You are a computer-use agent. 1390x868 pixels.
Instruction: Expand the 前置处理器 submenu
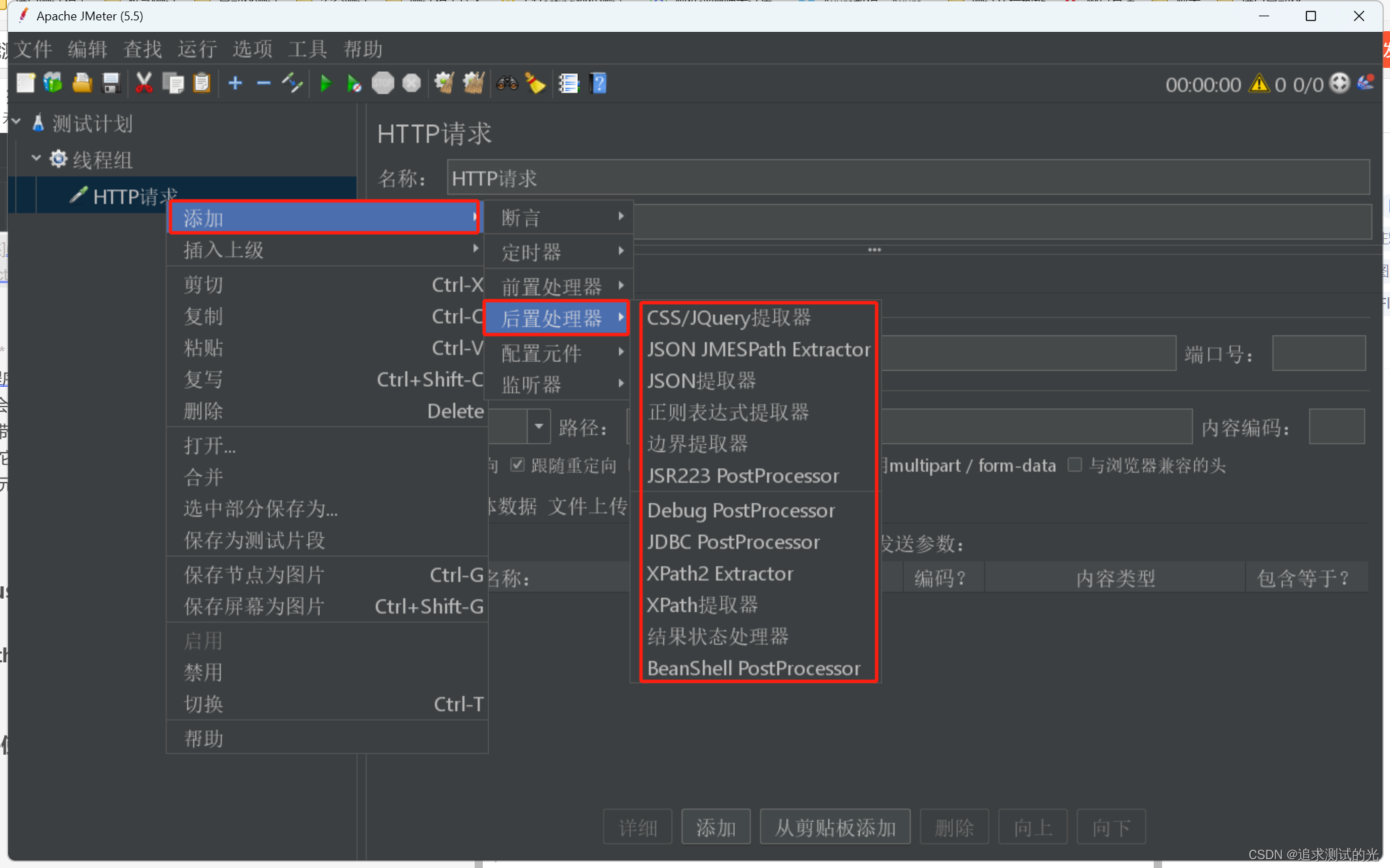(559, 286)
